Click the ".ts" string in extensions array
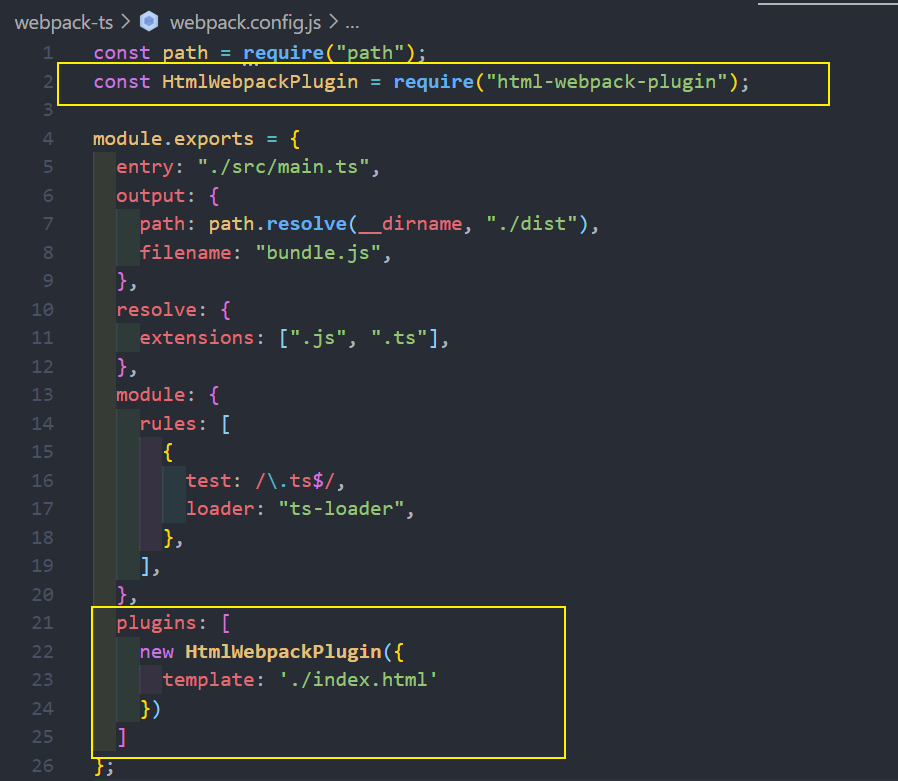This screenshot has height=781, width=898. click(x=399, y=338)
